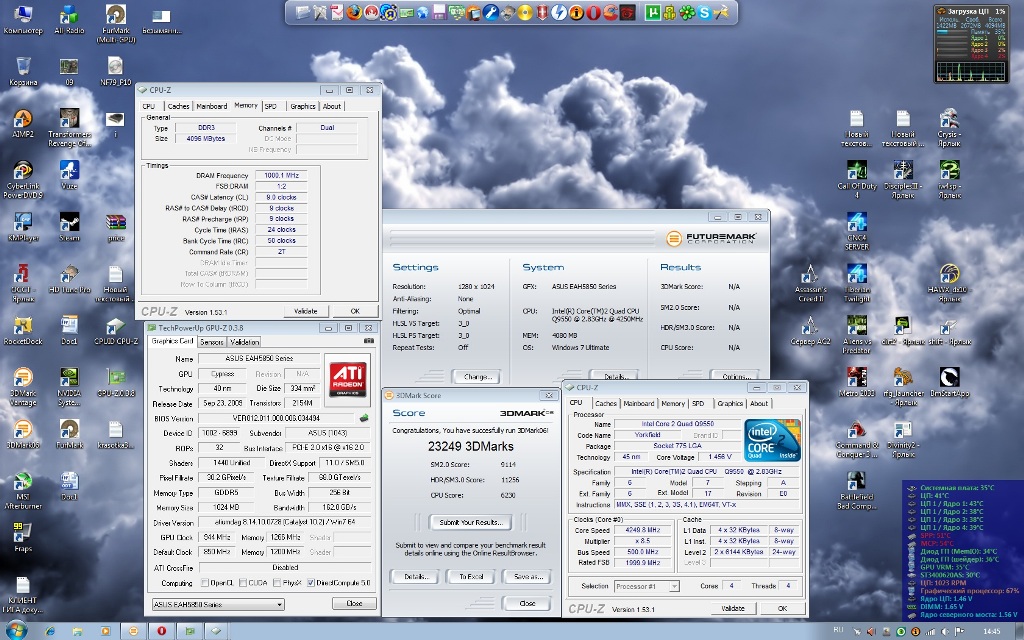Select the HD Tune Pro desktop icon

[69, 279]
